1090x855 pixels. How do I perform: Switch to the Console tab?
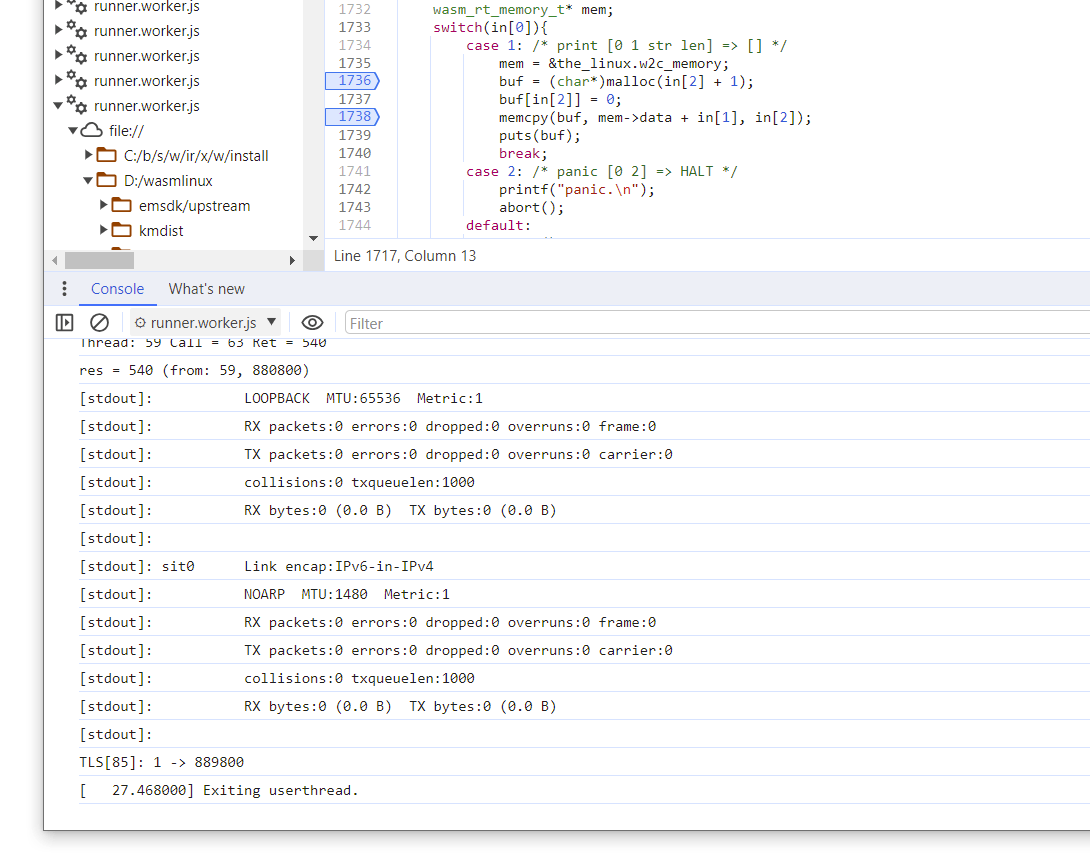(117, 288)
